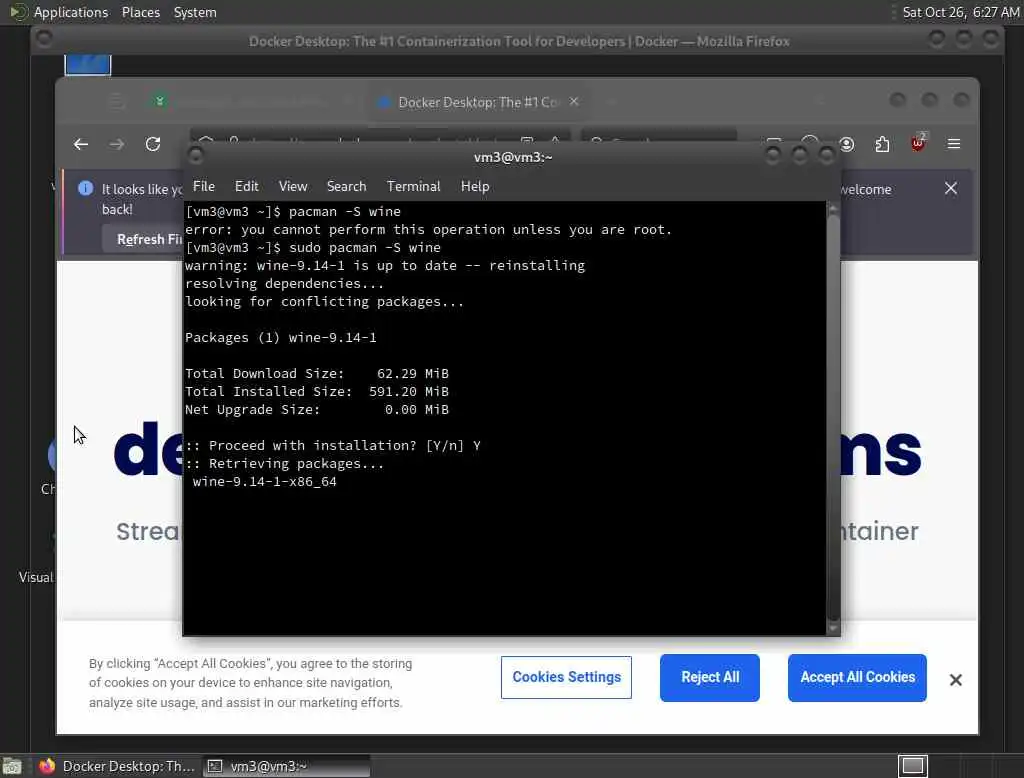The width and height of the screenshot is (1024, 778).
Task: Reload the page in Firefox
Action: tap(153, 144)
